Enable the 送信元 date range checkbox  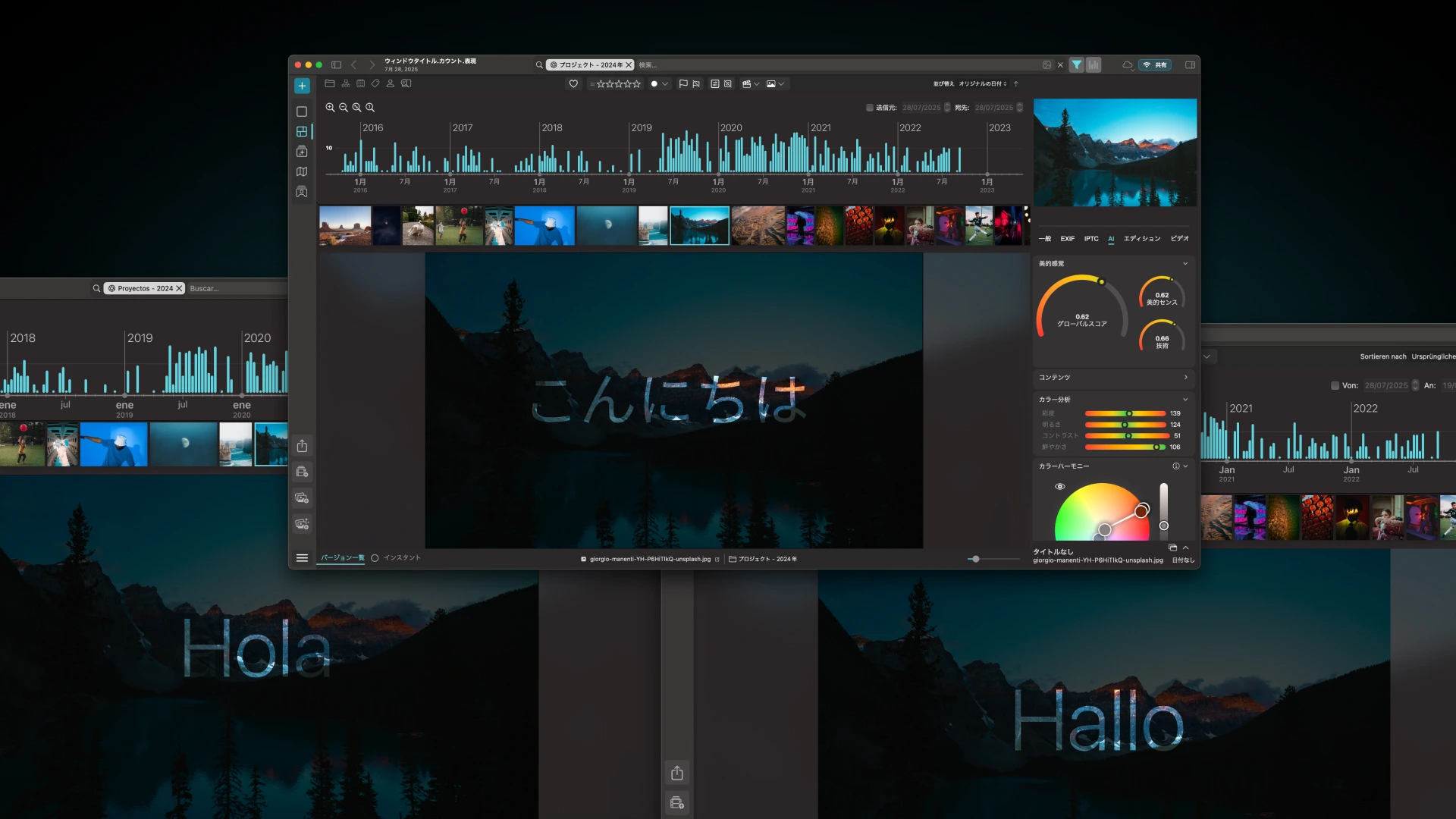pyautogui.click(x=870, y=108)
